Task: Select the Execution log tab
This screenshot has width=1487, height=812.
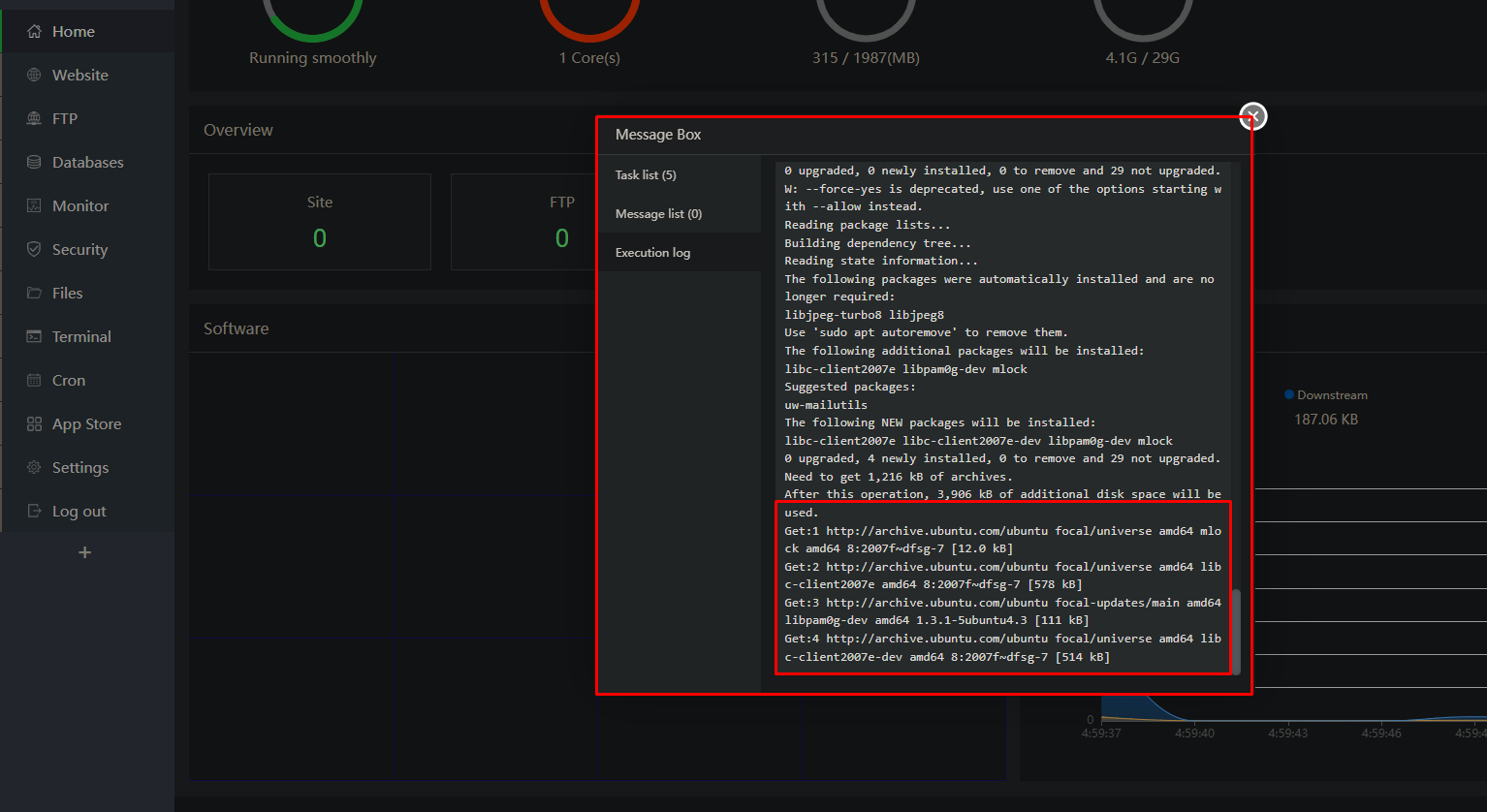Action: click(652, 253)
